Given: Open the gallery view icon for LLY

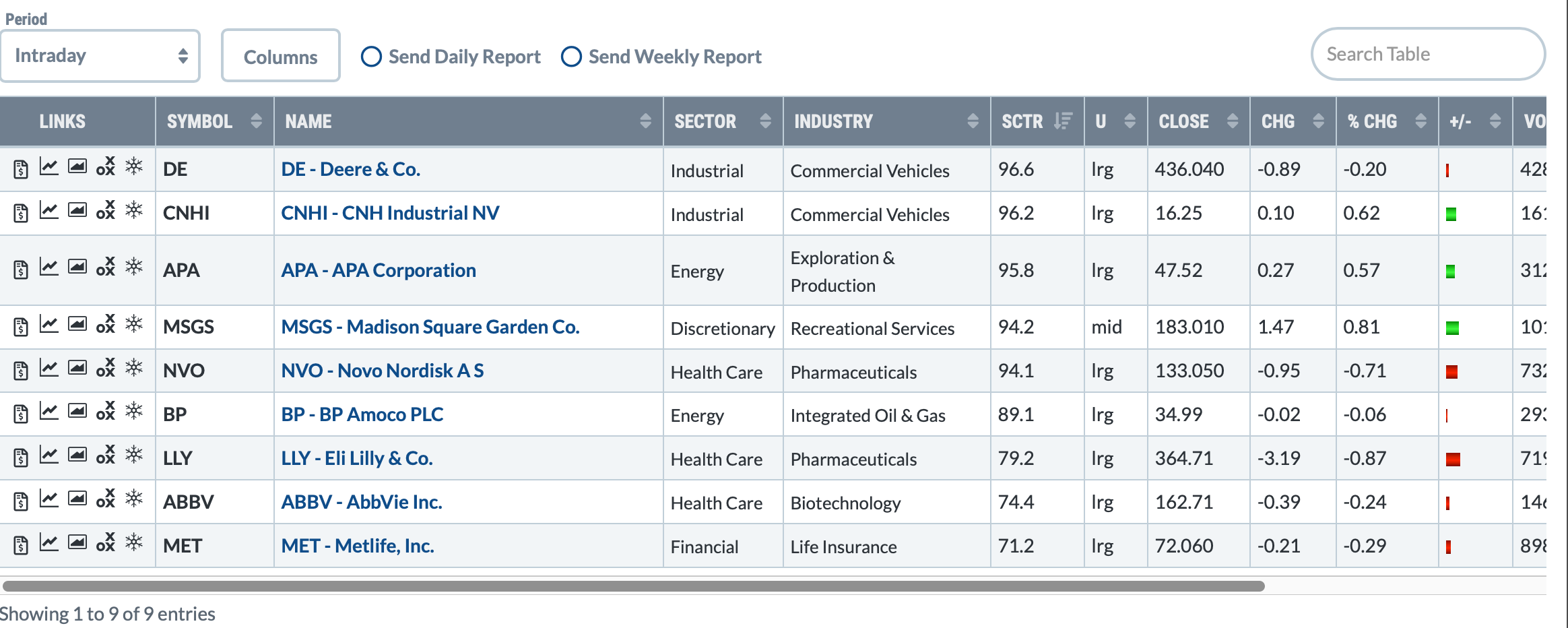Looking at the screenshot, I should 77,456.
